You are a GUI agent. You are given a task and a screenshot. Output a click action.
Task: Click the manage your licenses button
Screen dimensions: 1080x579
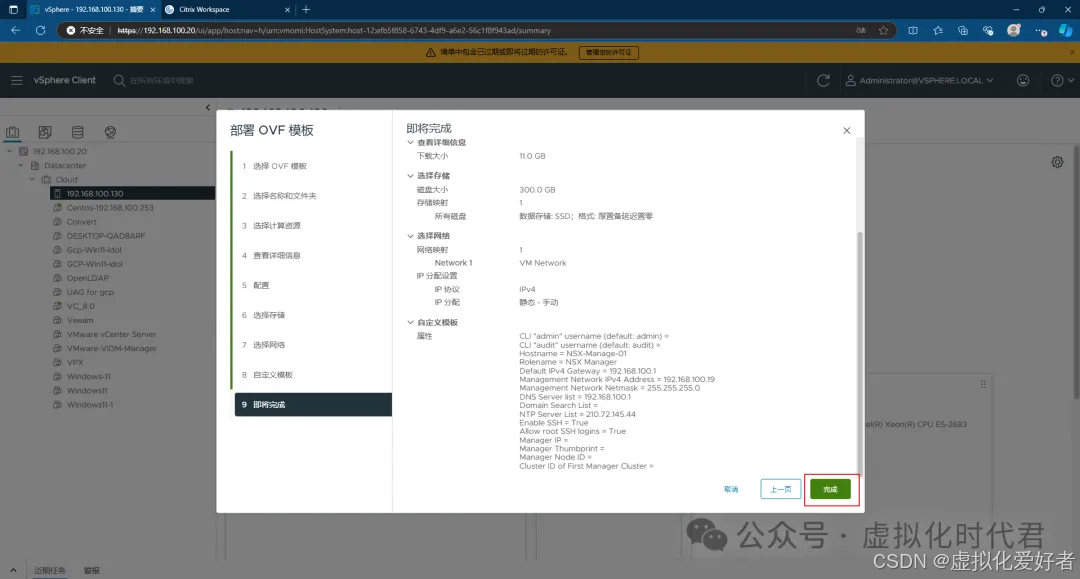[608, 52]
